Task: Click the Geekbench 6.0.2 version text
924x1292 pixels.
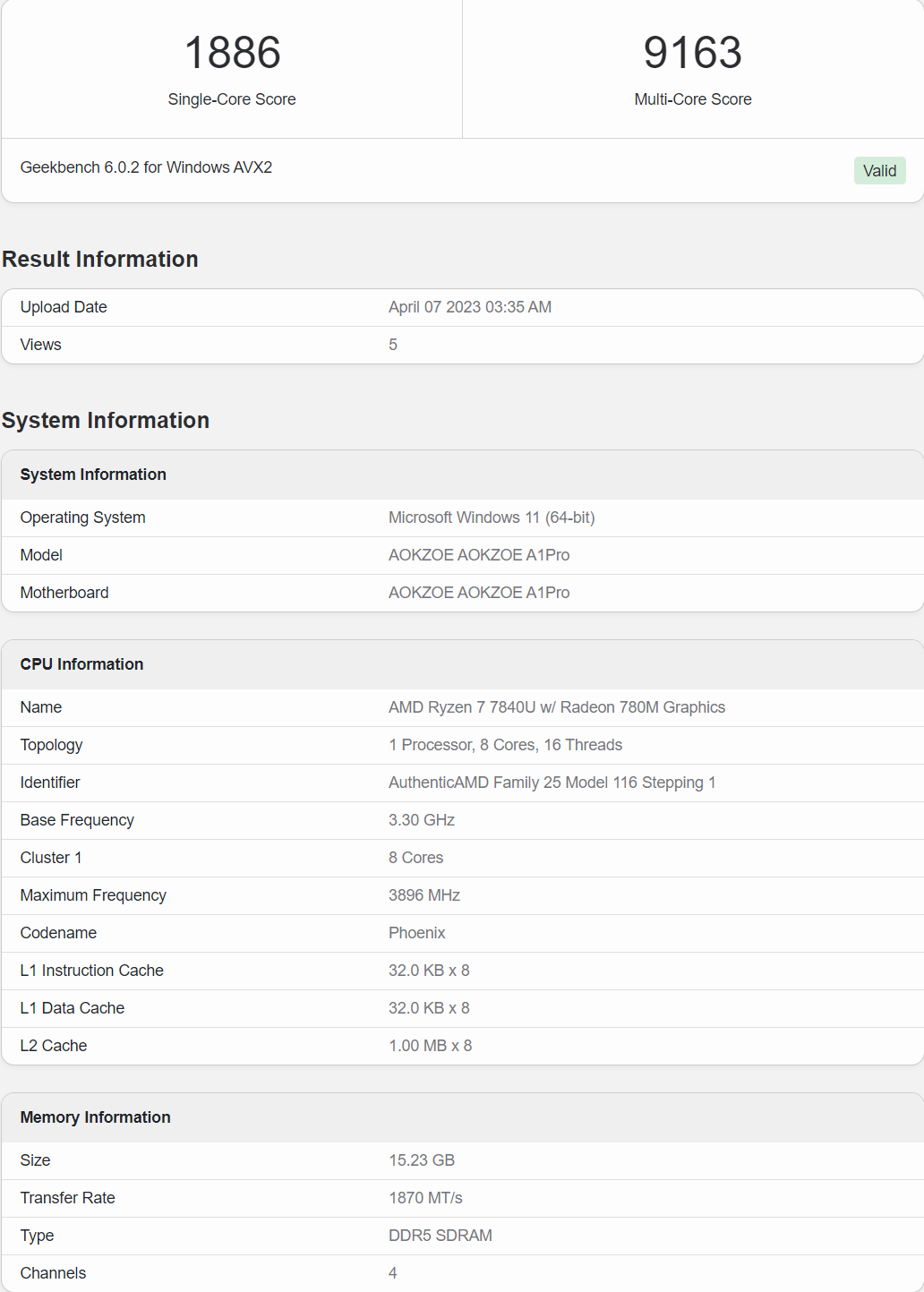Action: point(146,167)
